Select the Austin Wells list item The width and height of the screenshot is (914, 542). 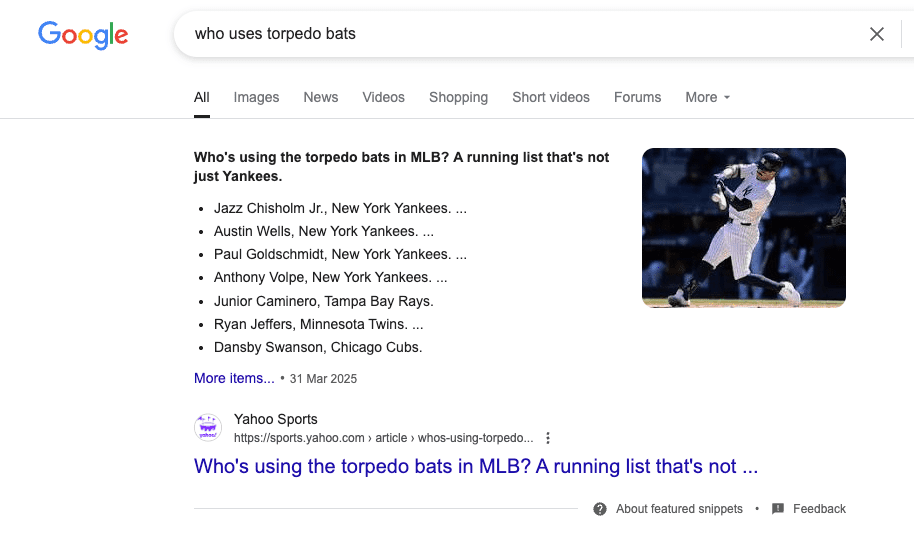tap(324, 231)
